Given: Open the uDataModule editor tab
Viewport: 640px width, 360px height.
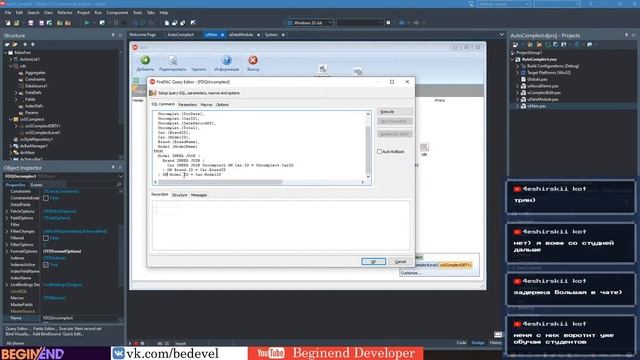Looking at the screenshot, I should pyautogui.click(x=241, y=35).
